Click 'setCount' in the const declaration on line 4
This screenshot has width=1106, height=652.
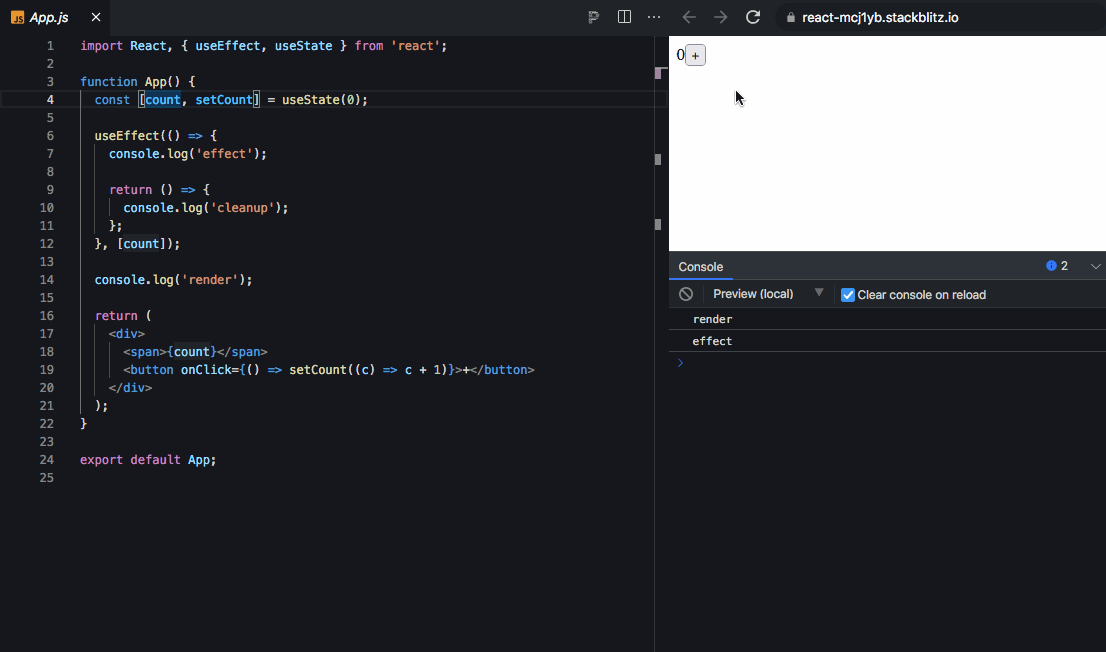pos(224,99)
